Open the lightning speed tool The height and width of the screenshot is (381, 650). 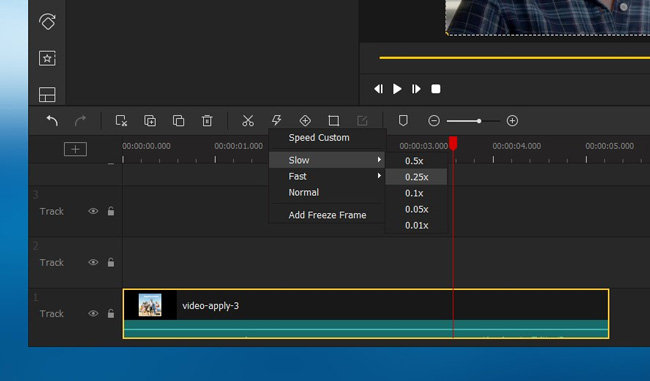276,121
